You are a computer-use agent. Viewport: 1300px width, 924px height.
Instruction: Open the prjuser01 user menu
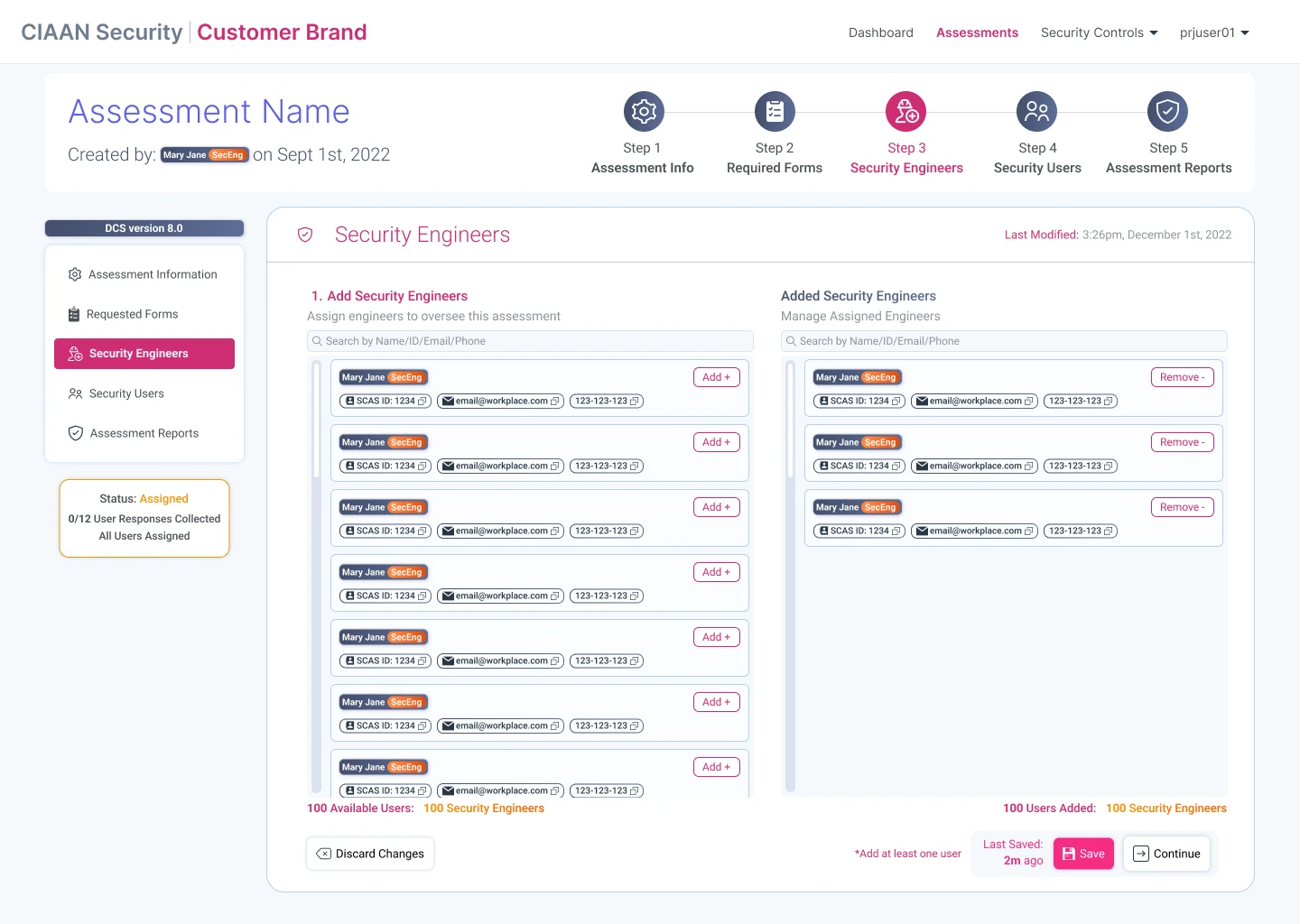(1213, 32)
